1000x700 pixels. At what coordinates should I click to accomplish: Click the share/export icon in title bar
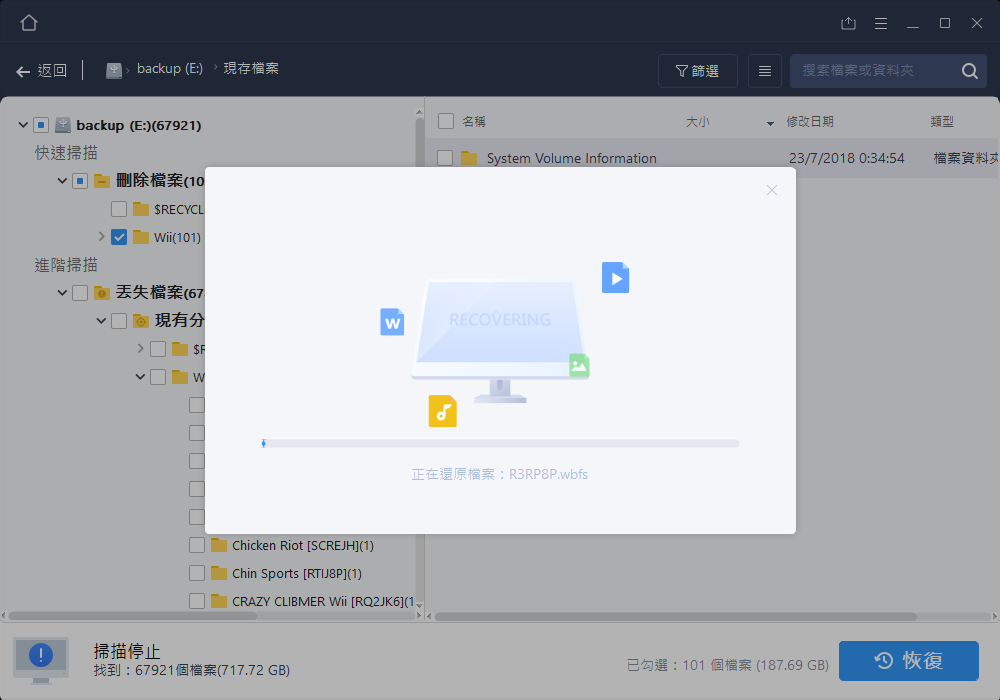pos(848,24)
